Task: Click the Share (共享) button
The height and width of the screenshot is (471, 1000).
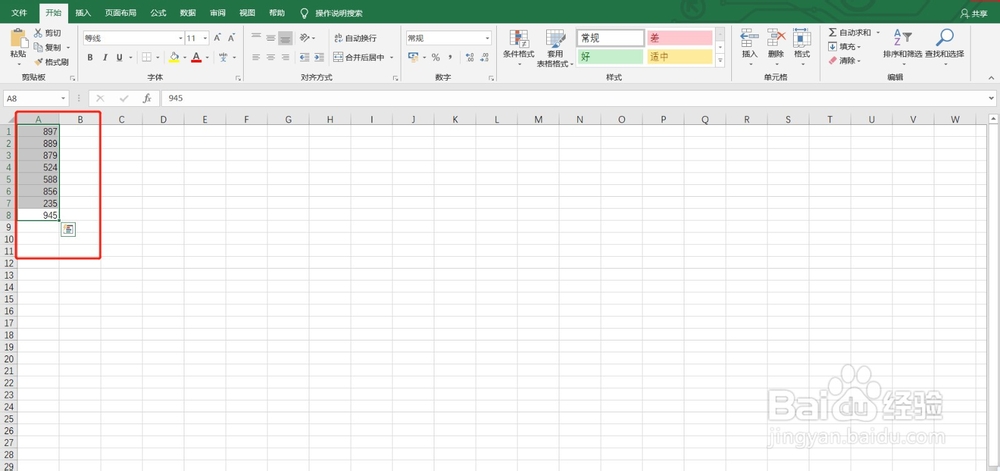Action: pos(974,13)
